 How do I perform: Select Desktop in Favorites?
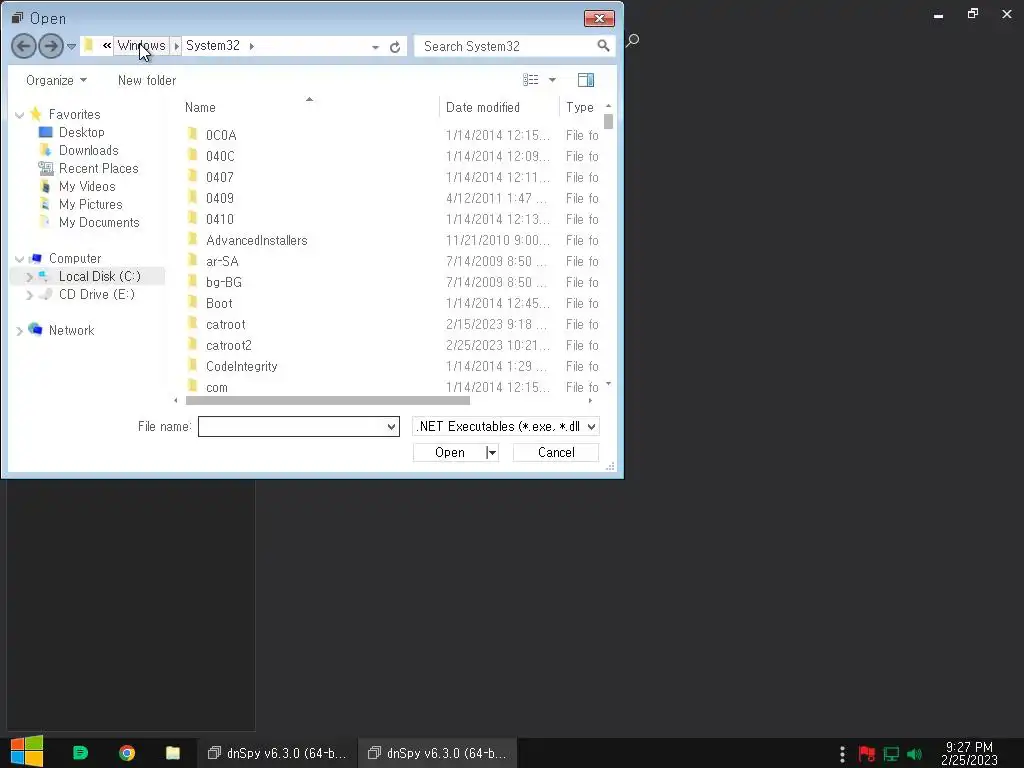[x=81, y=133]
